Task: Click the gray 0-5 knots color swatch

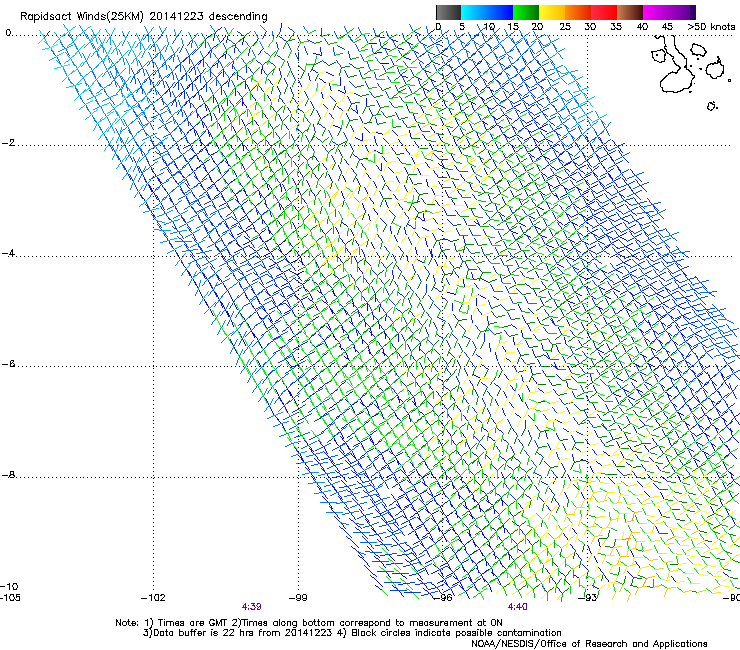Action: (448, 12)
